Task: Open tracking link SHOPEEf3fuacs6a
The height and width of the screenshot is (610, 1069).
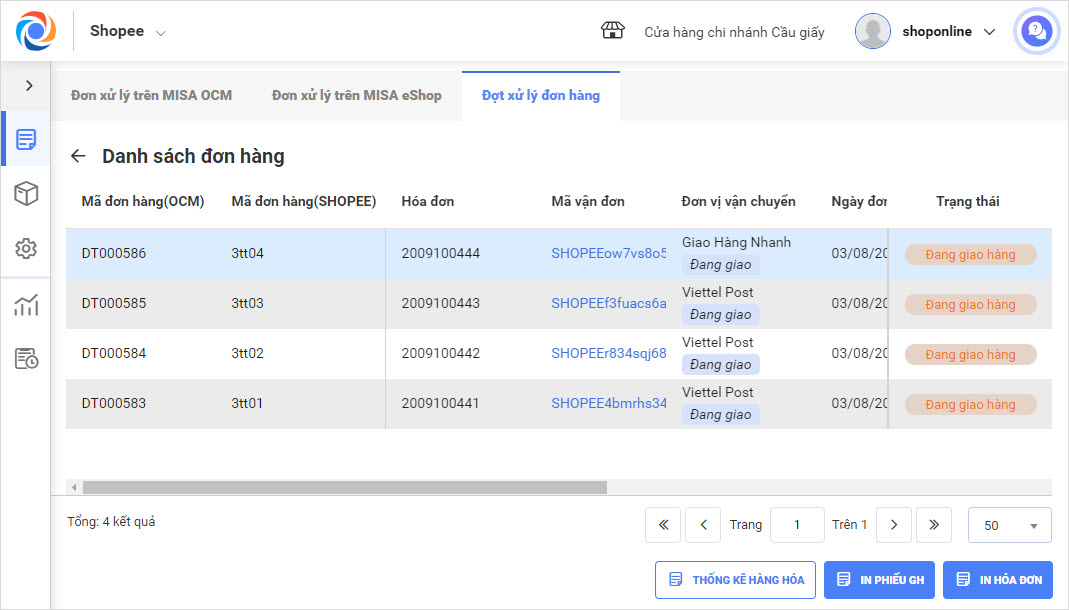Action: click(x=608, y=303)
